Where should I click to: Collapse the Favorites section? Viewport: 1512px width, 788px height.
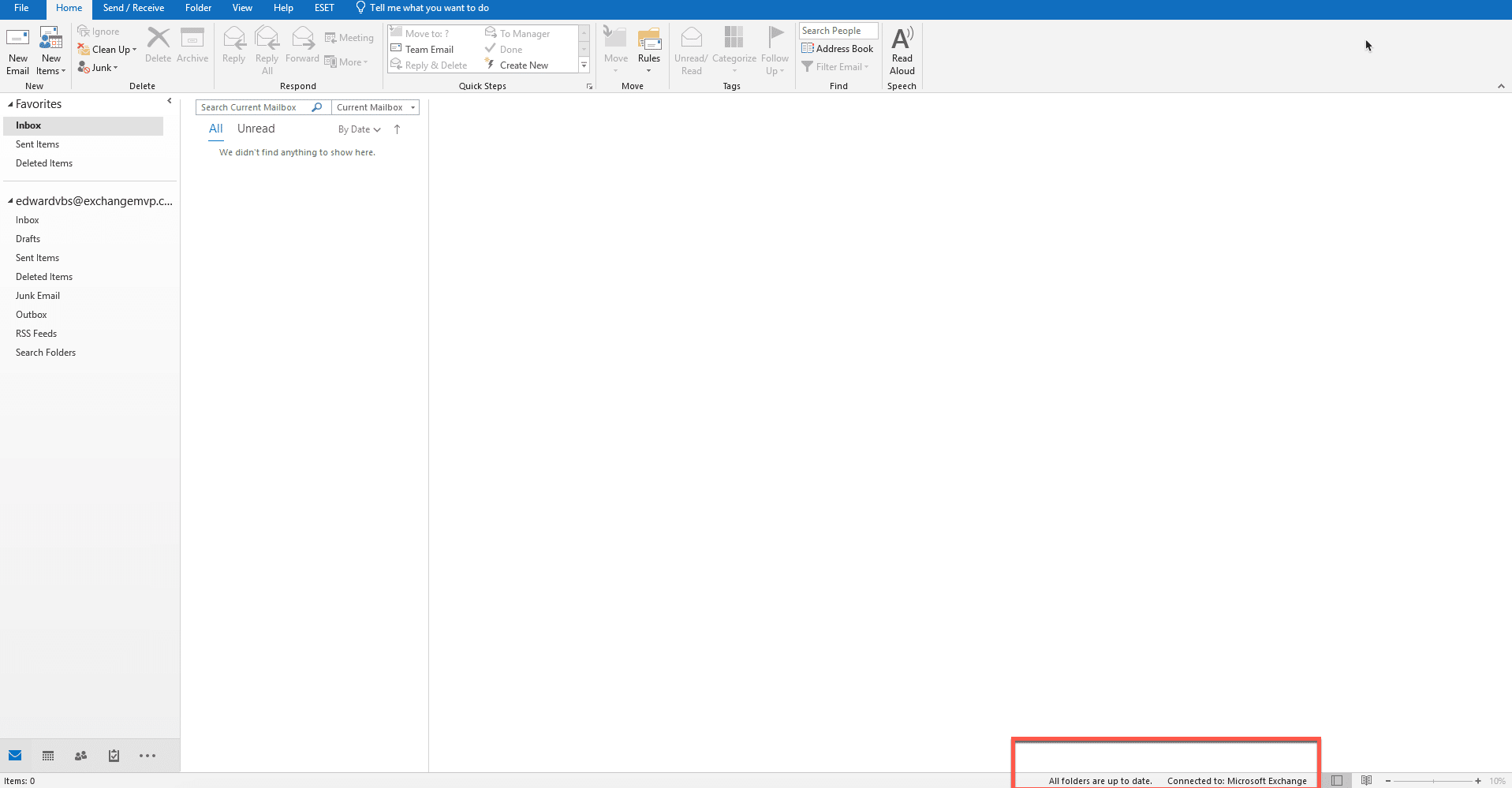[9, 103]
